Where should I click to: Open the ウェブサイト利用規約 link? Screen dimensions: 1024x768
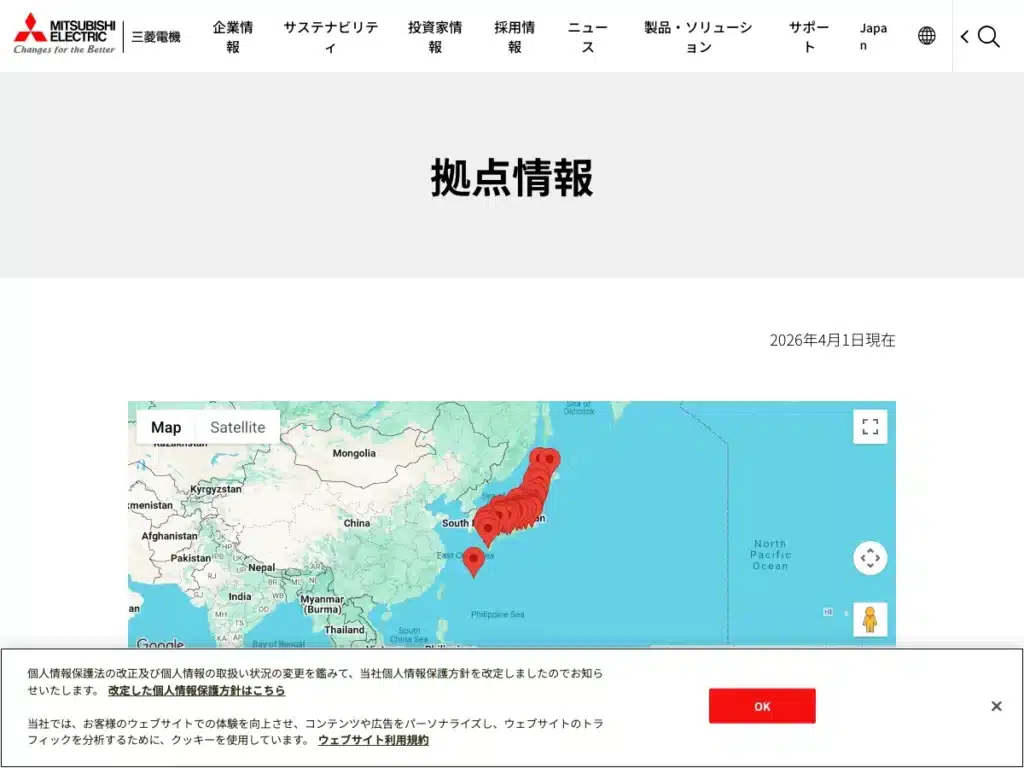pyautogui.click(x=374, y=740)
